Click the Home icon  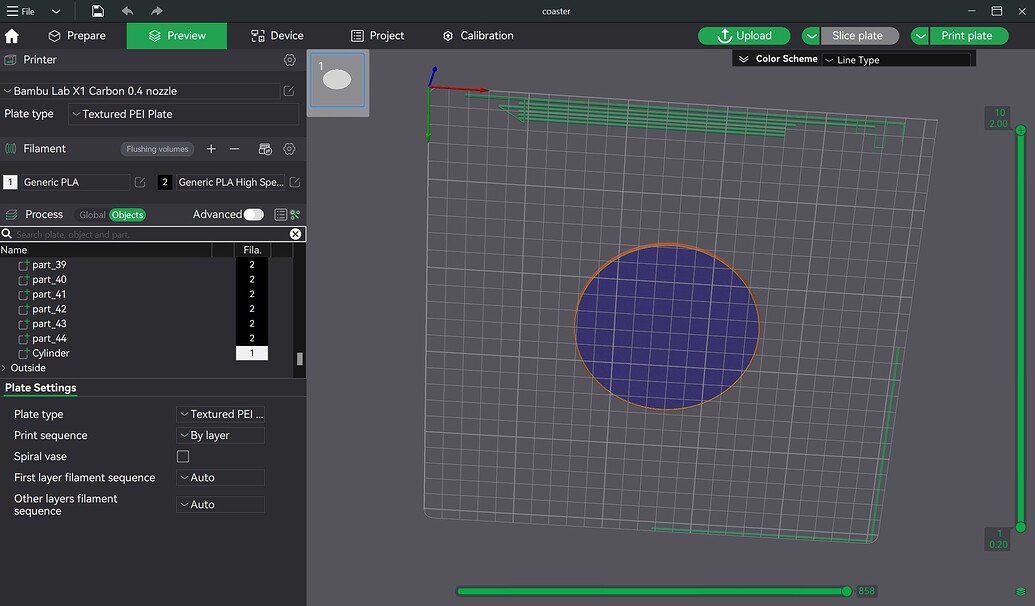(12, 36)
